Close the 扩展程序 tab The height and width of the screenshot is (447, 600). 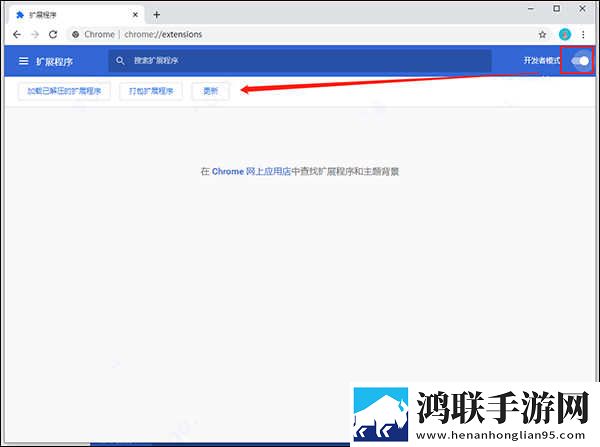(135, 15)
